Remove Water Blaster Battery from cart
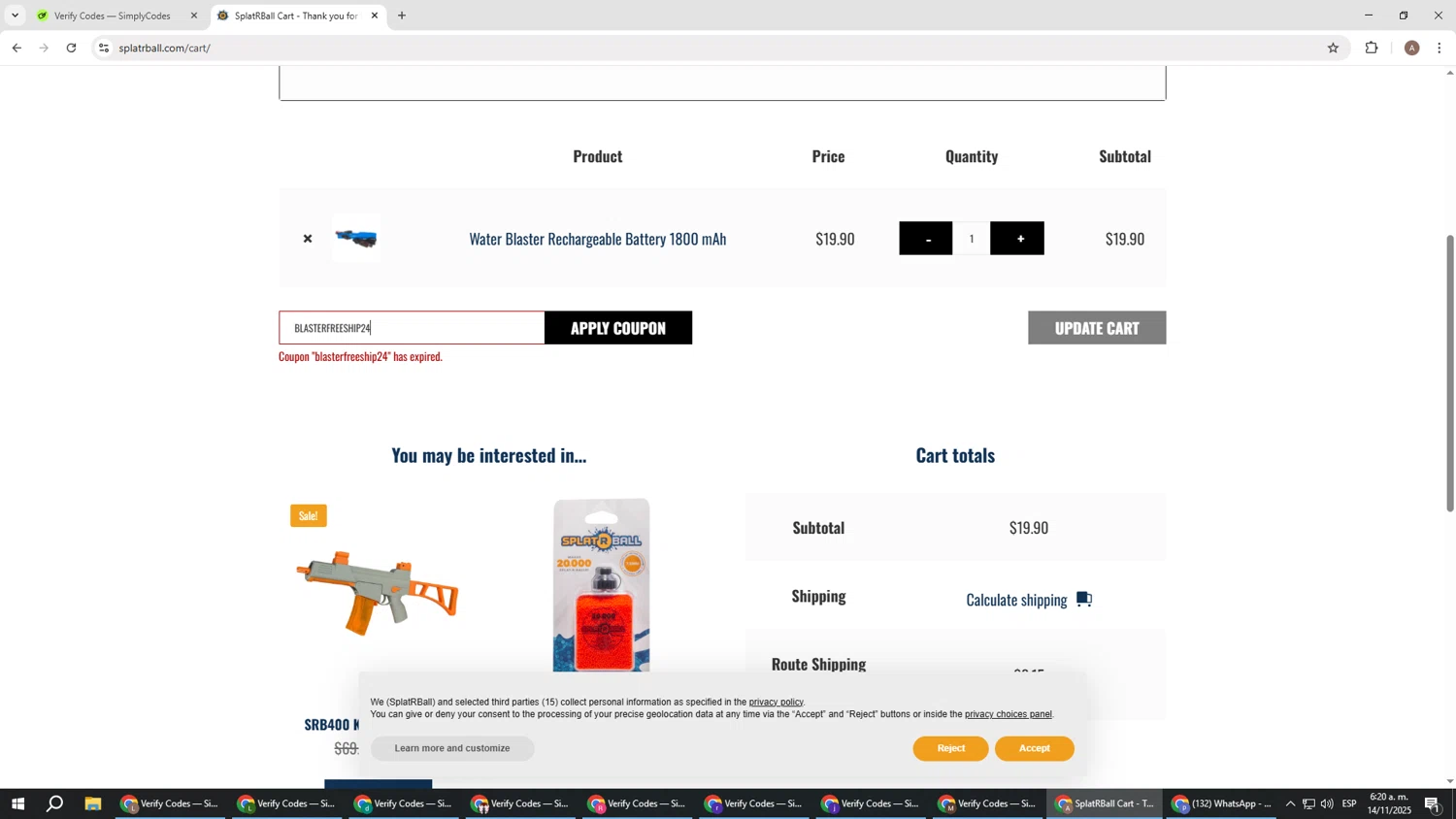Image resolution: width=1456 pixels, height=819 pixels. 308,239
